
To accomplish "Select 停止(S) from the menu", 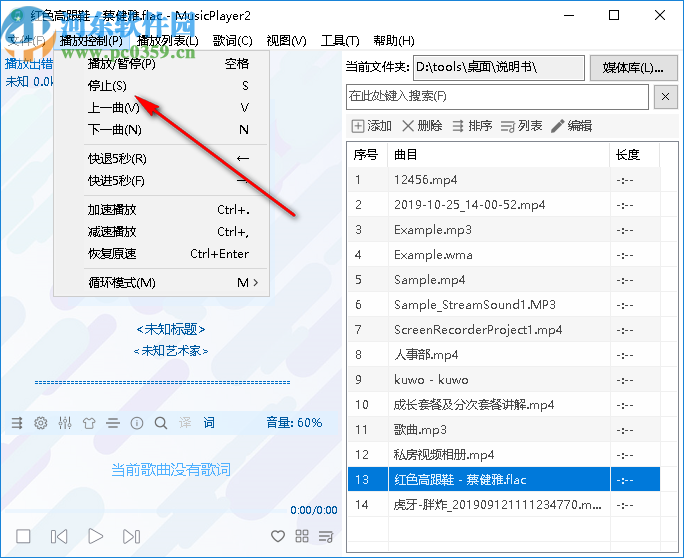I will (x=162, y=86).
